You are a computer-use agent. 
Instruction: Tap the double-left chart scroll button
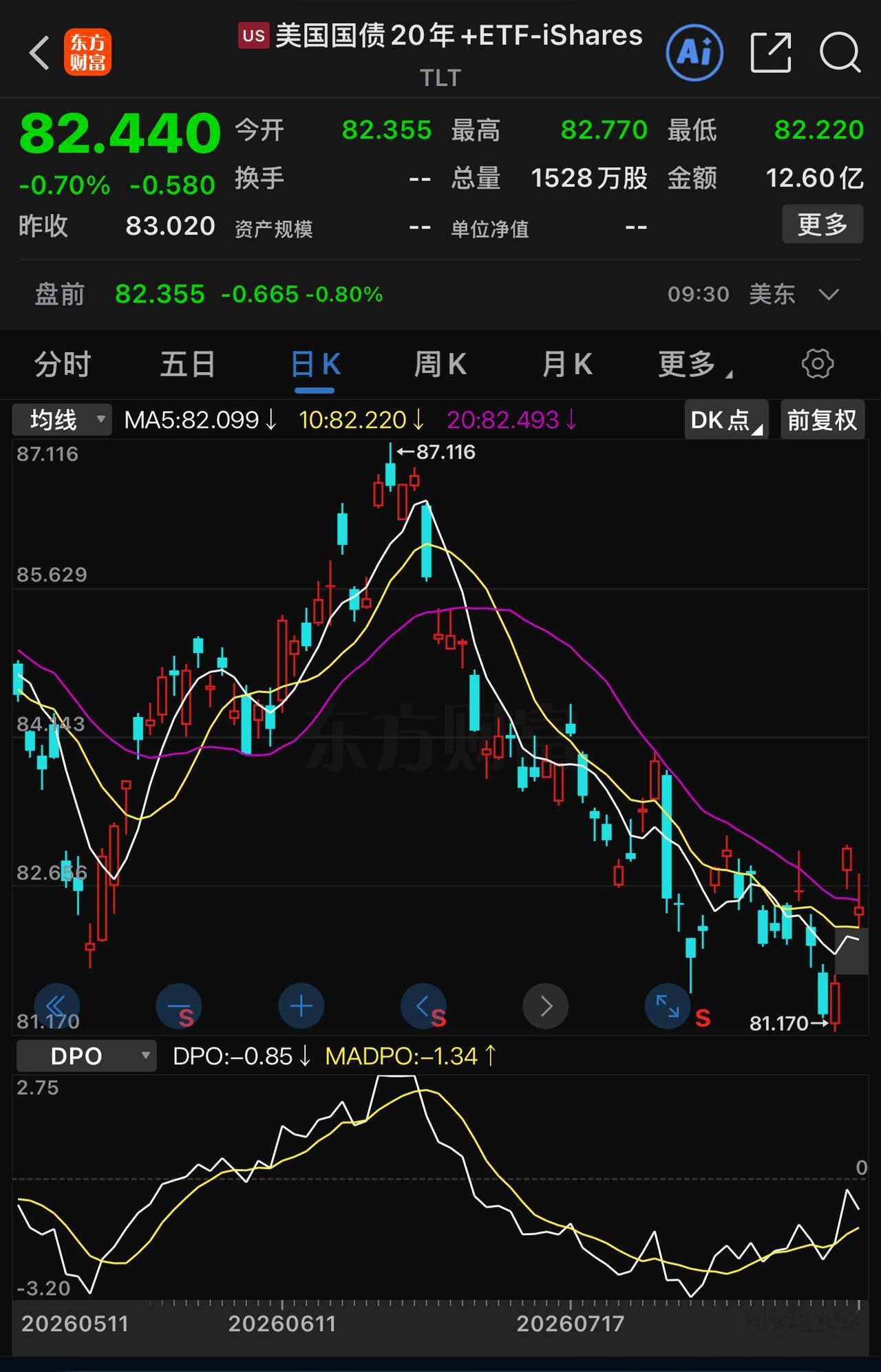[57, 1006]
